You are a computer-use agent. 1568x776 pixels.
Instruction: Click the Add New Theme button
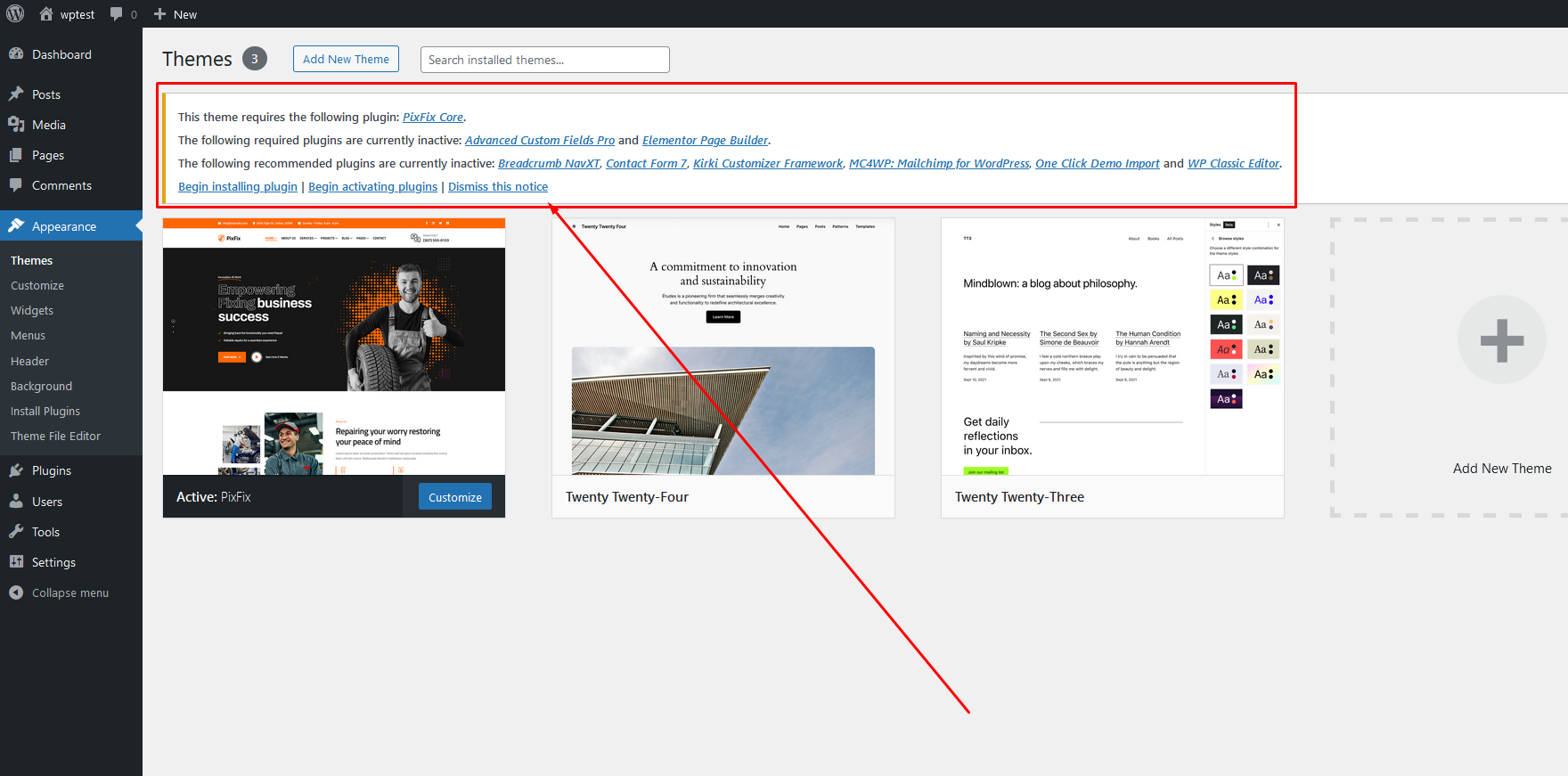click(346, 59)
